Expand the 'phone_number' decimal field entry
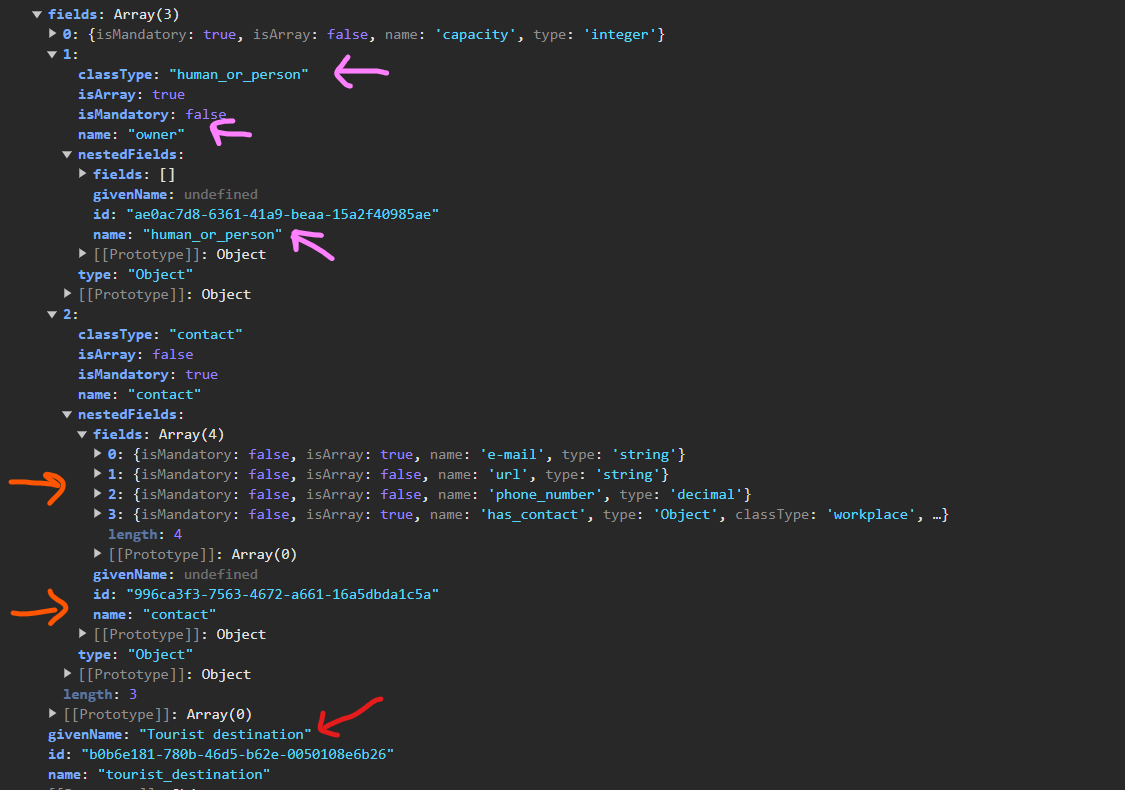 98,495
